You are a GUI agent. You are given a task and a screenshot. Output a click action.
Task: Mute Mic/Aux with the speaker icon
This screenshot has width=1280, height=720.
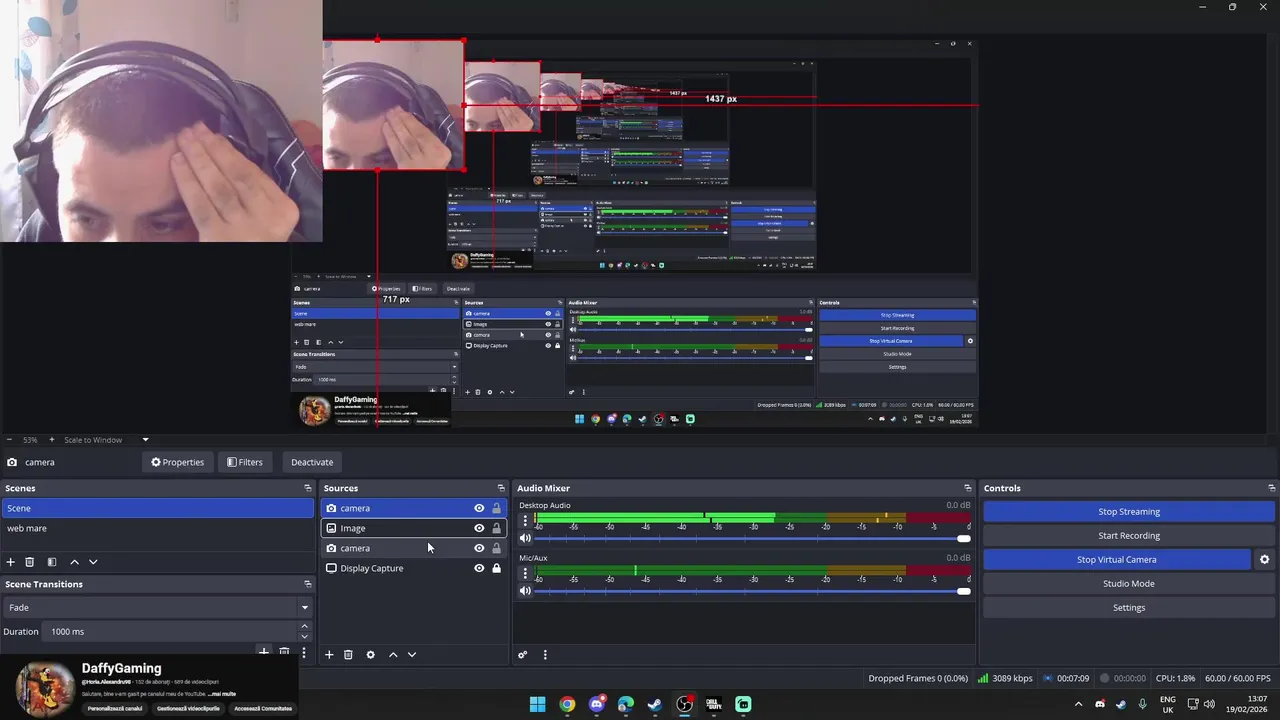tap(525, 591)
